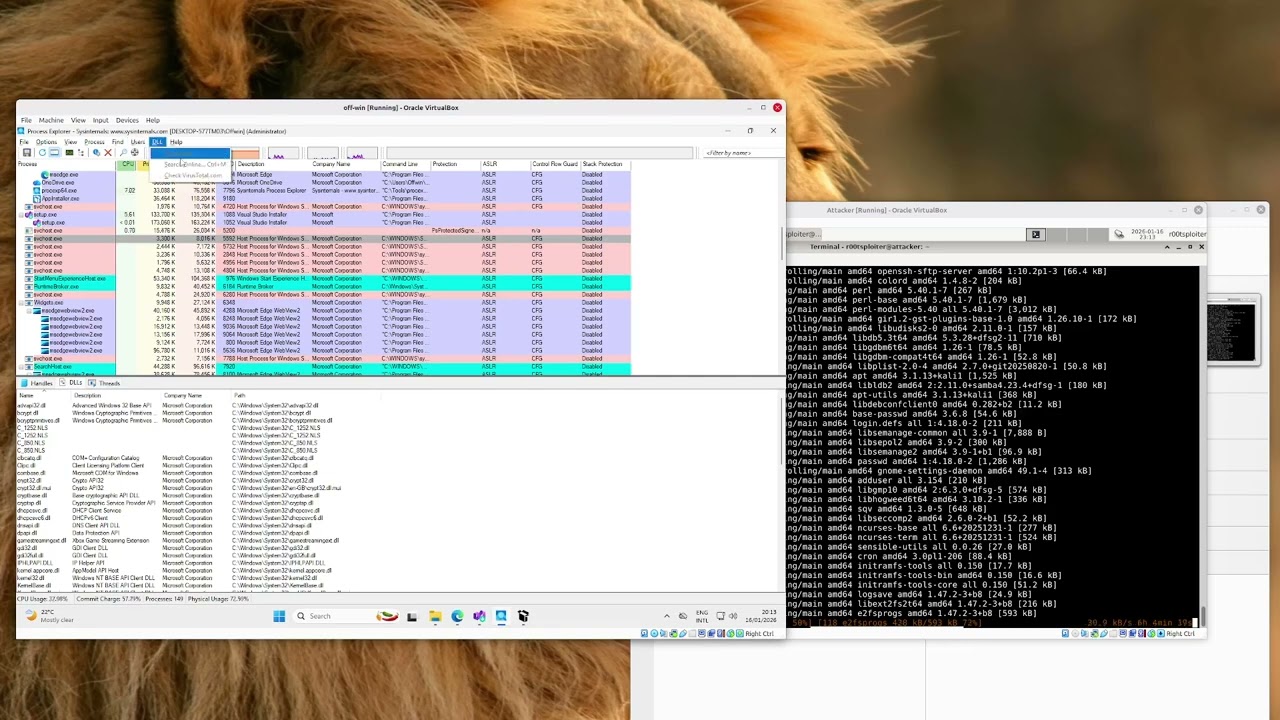
Task: Select the procexp64.exe process row
Action: pos(323,190)
